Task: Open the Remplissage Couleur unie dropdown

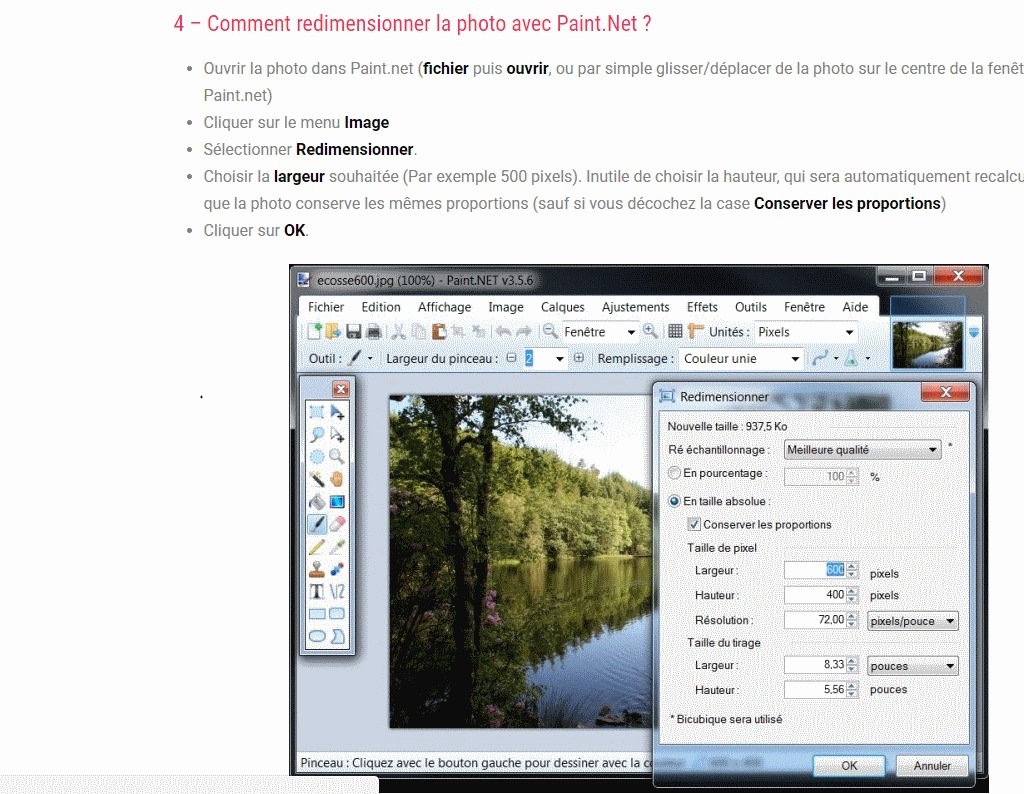Action: pyautogui.click(x=742, y=359)
